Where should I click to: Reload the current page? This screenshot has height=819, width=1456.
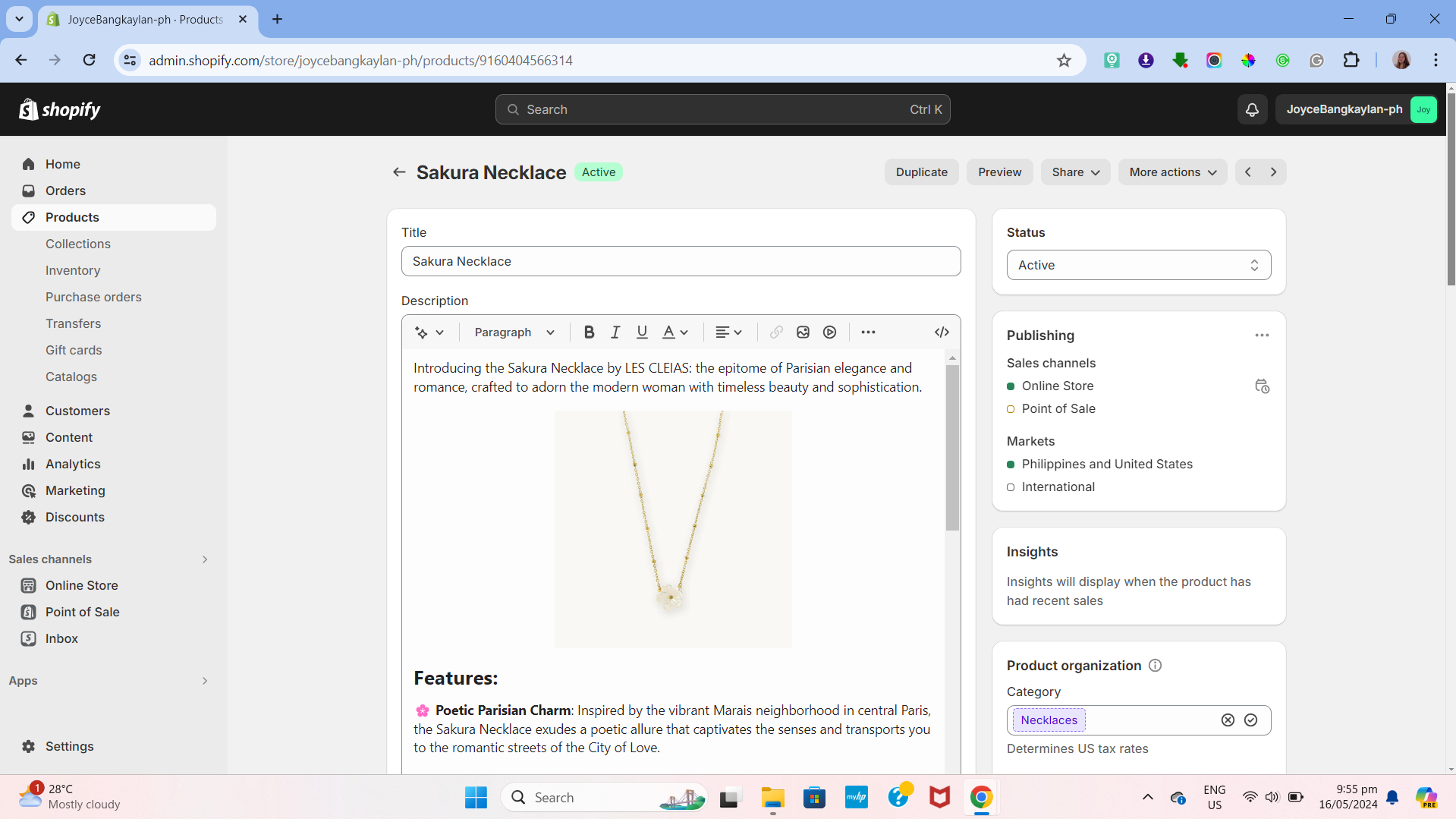[x=89, y=61]
